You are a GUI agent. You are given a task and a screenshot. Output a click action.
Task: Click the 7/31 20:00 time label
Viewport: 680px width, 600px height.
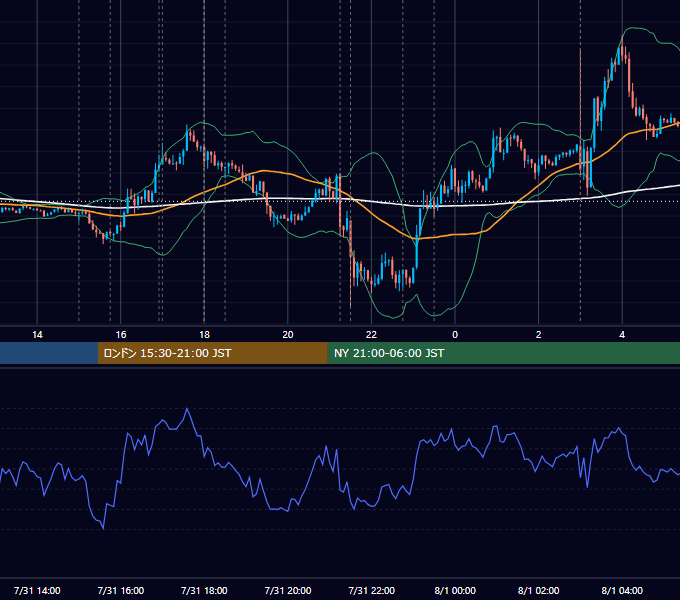[x=288, y=590]
